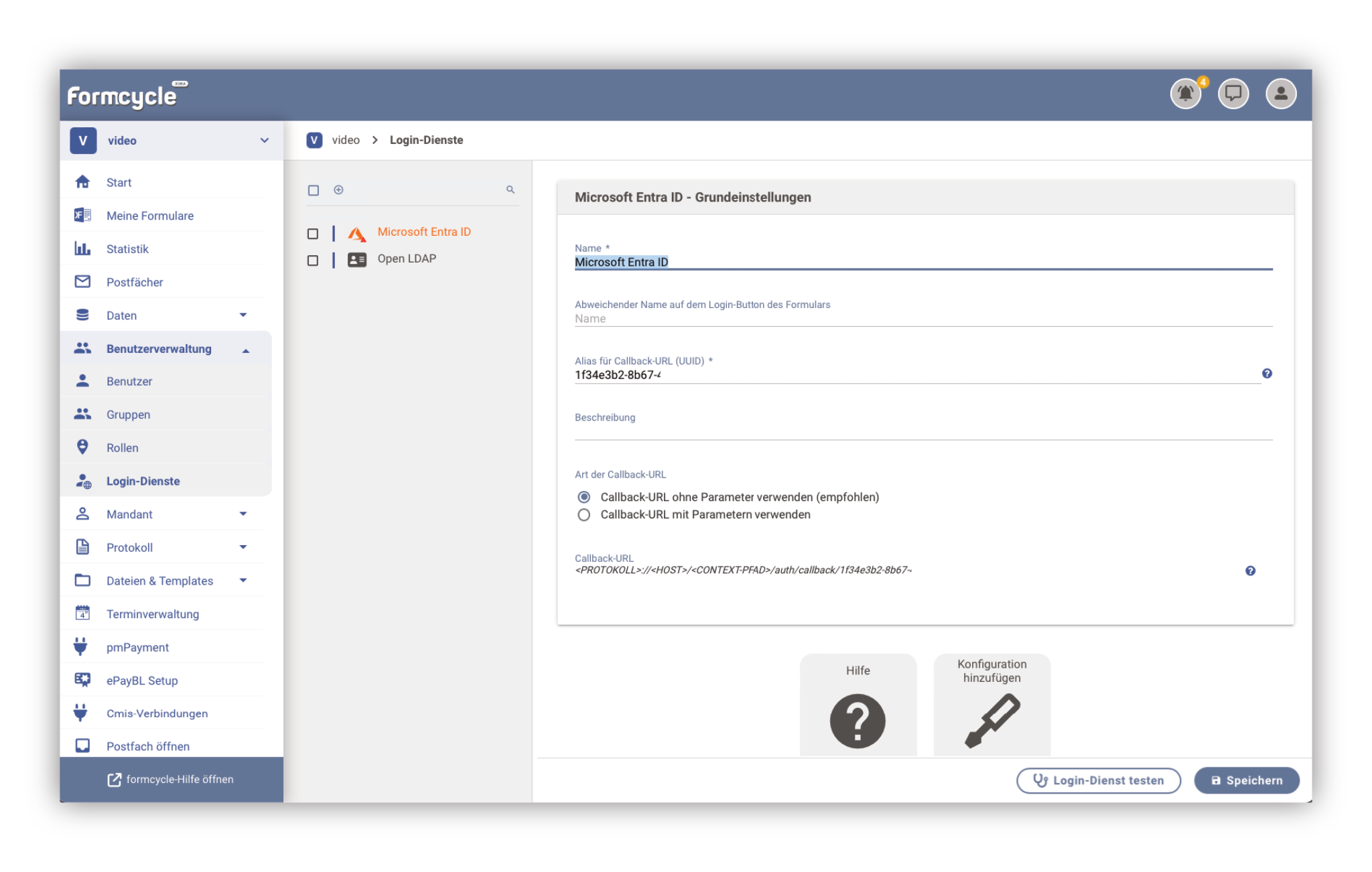This screenshot has height=872, width=1372.
Task: Click the ePayBL Setup icon
Action: (x=82, y=680)
